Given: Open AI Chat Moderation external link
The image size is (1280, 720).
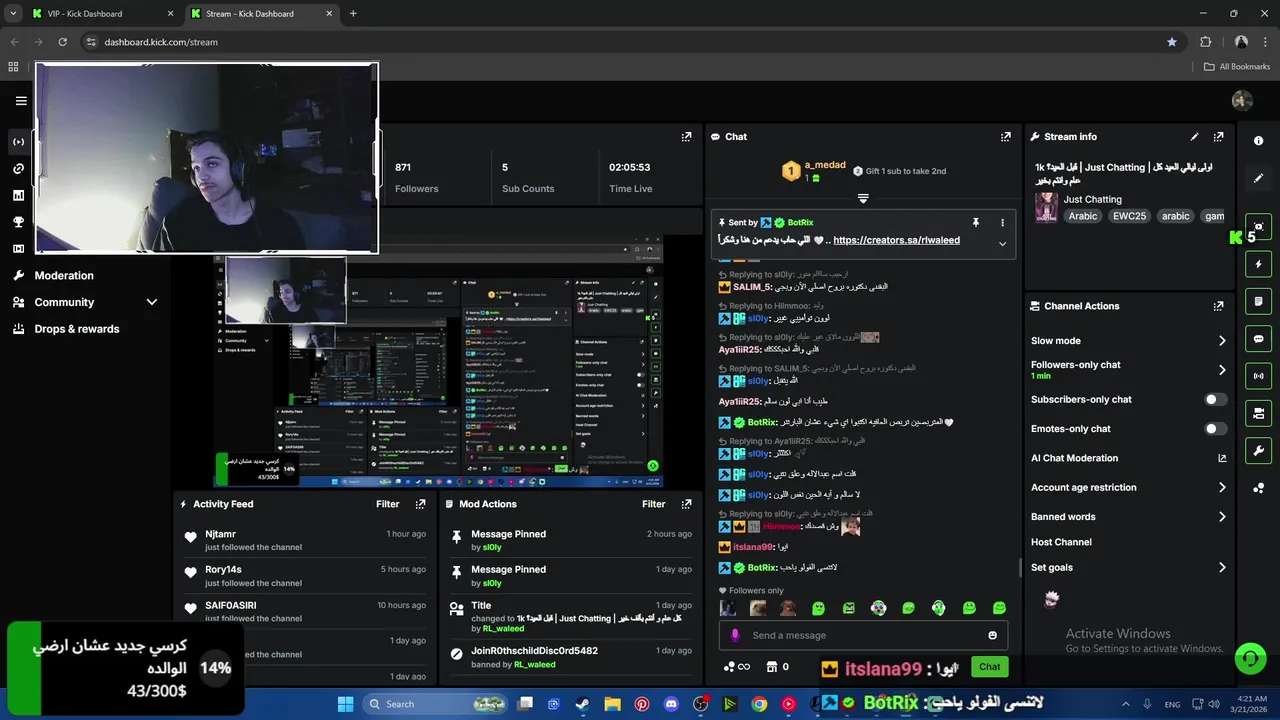Looking at the screenshot, I should click(x=1222, y=458).
